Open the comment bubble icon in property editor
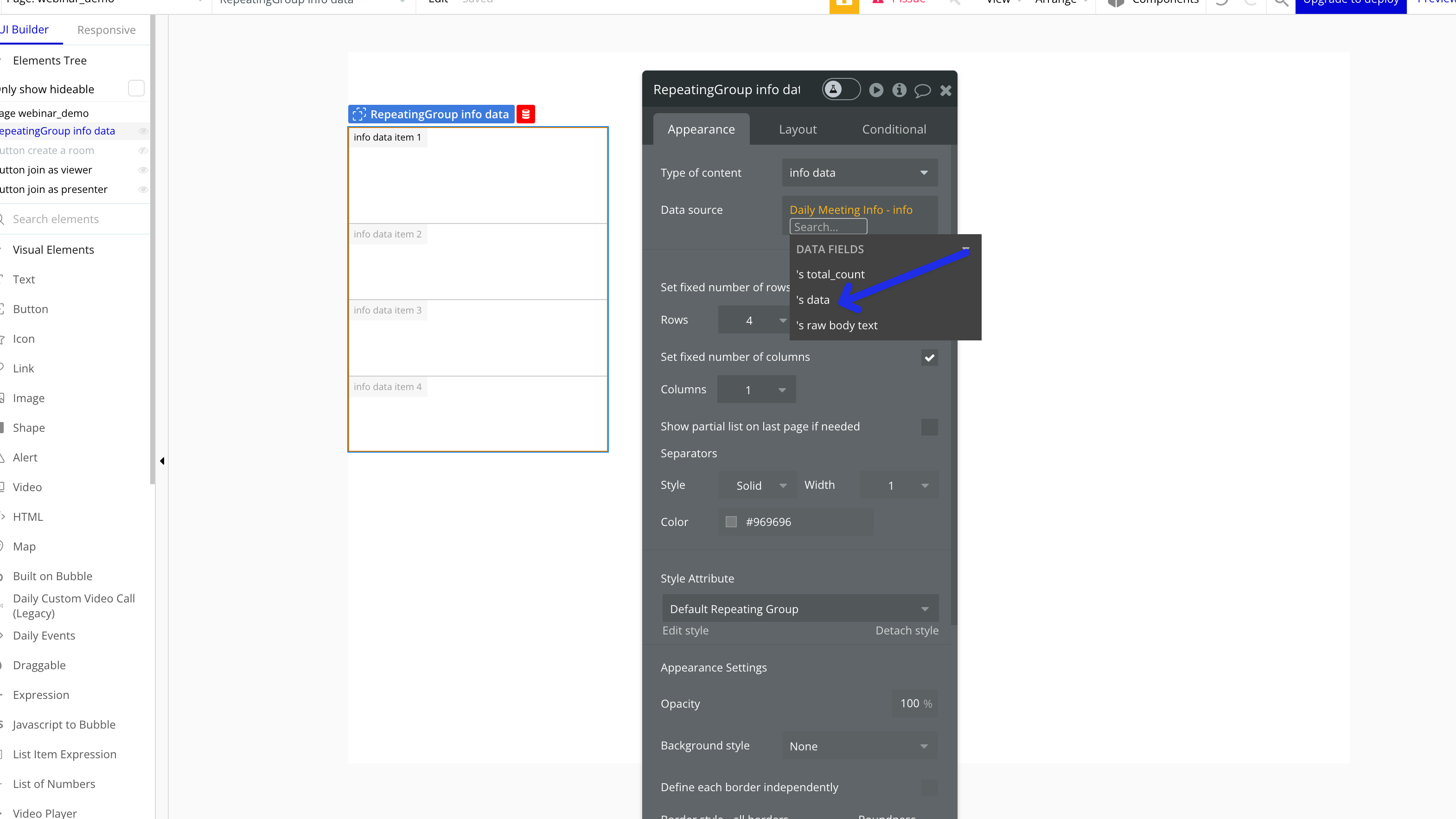The width and height of the screenshot is (1456, 819). pos(922,90)
